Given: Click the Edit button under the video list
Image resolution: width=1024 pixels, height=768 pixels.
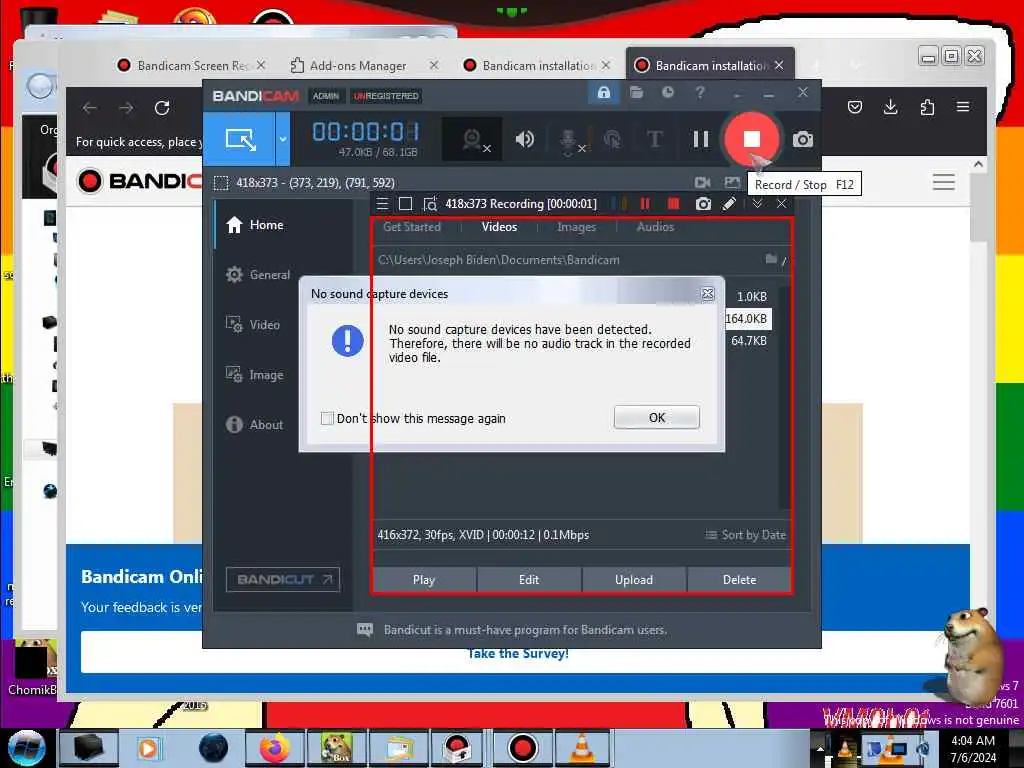Looking at the screenshot, I should tap(529, 580).
